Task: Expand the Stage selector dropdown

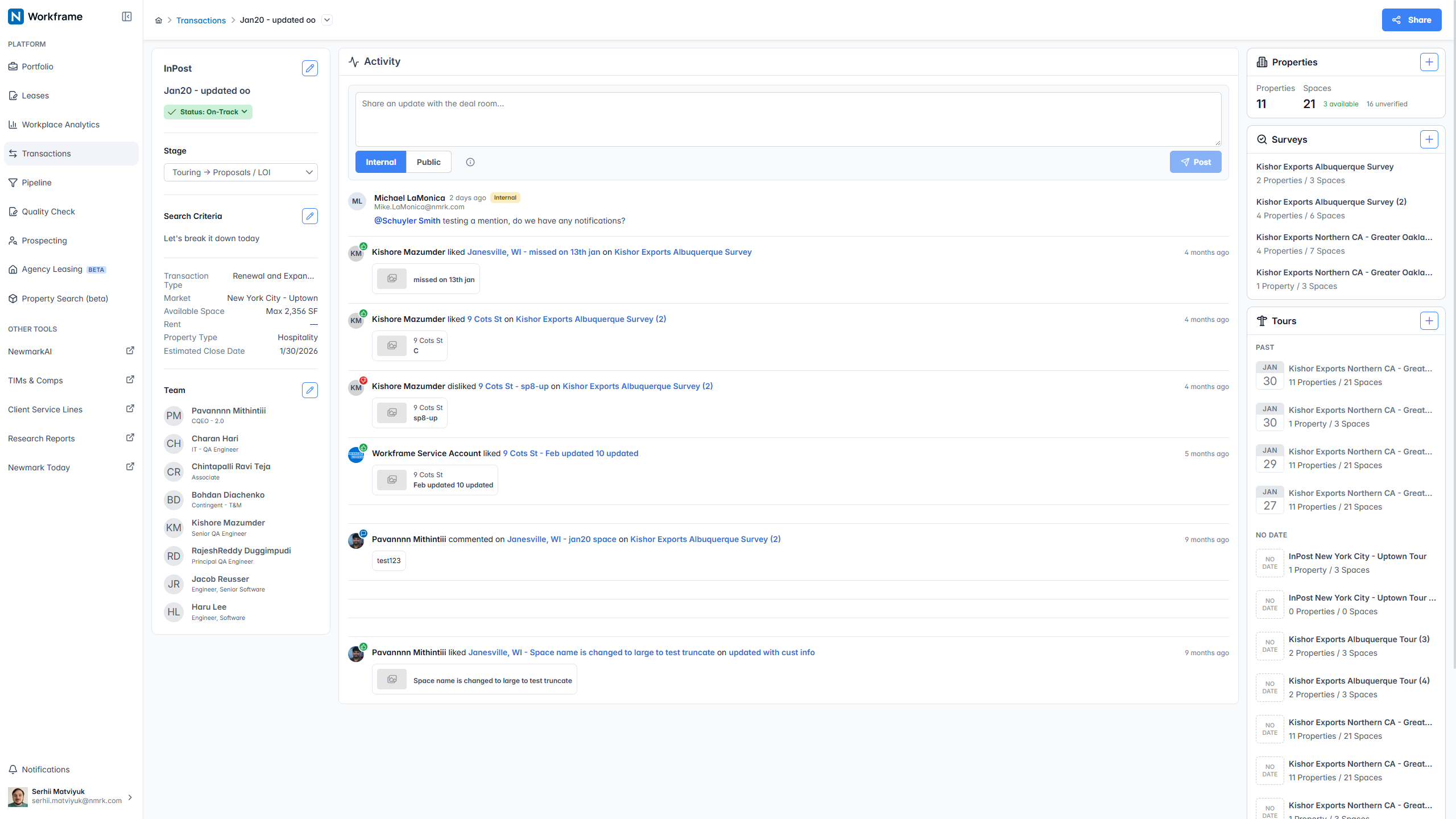Action: point(241,172)
